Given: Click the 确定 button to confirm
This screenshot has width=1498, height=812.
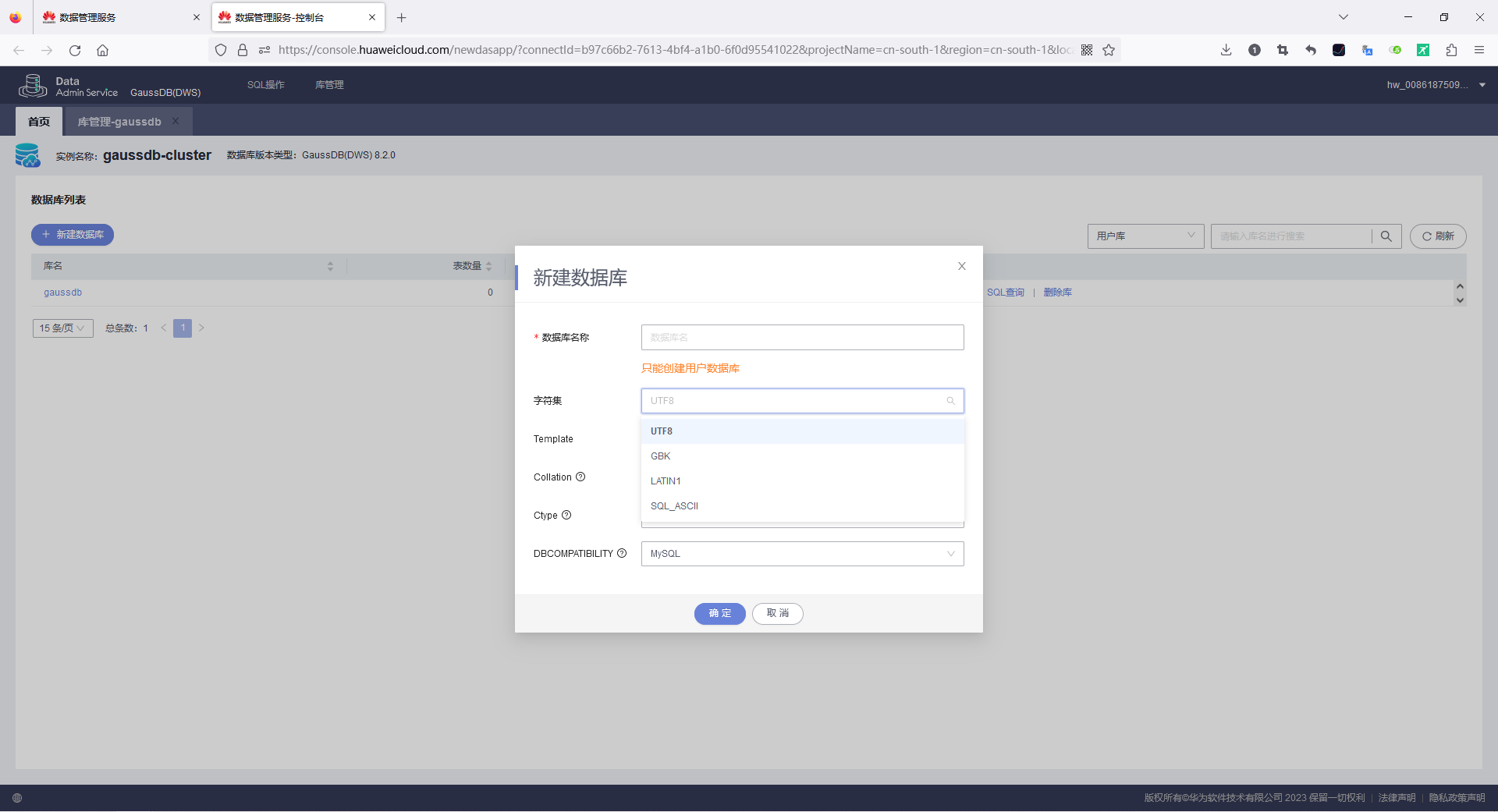Looking at the screenshot, I should coord(719,614).
